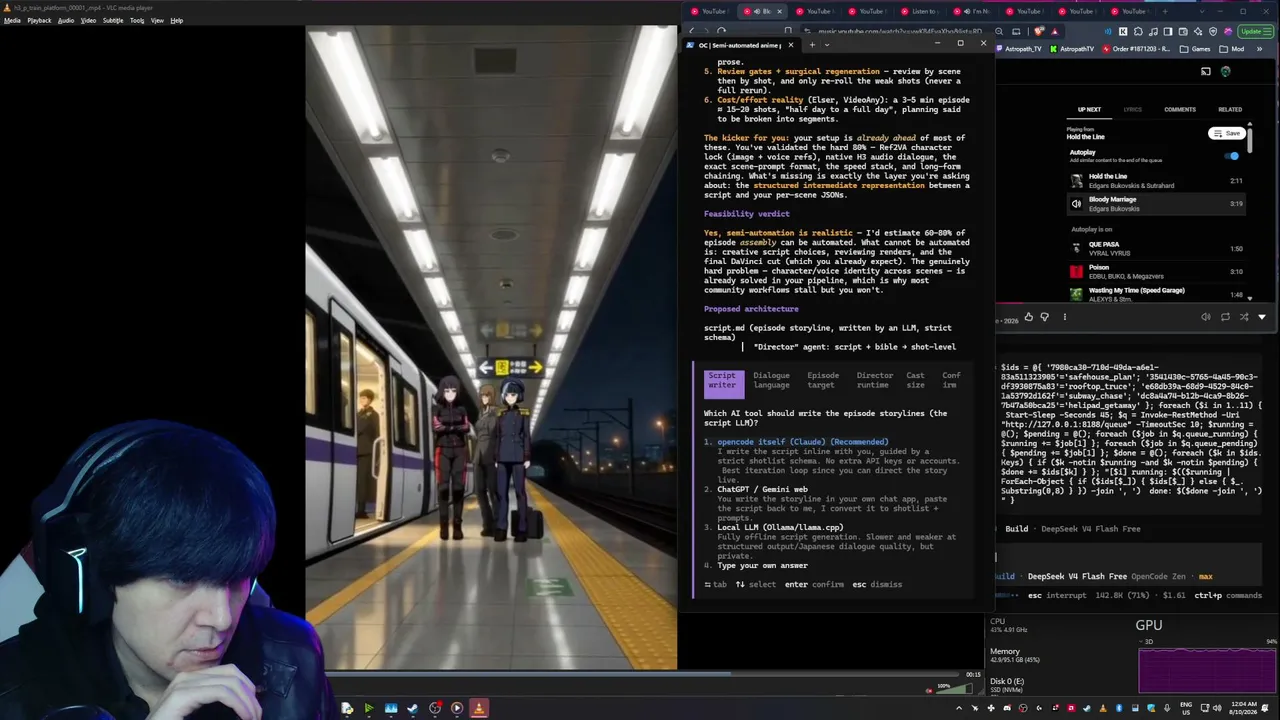The height and width of the screenshot is (720, 1280).
Task: Show hidden system tray icons chevron
Action: pos(958,708)
